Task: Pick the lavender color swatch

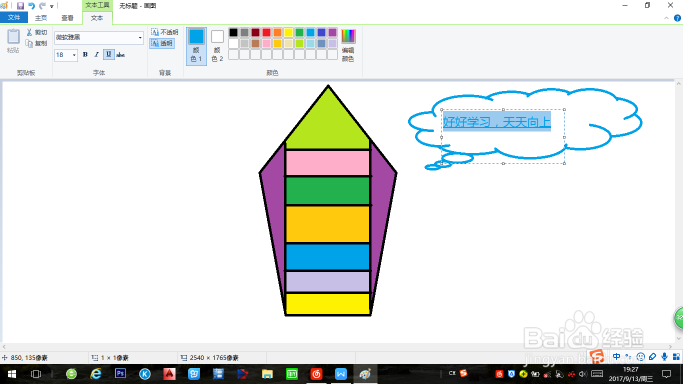Action: (x=332, y=44)
